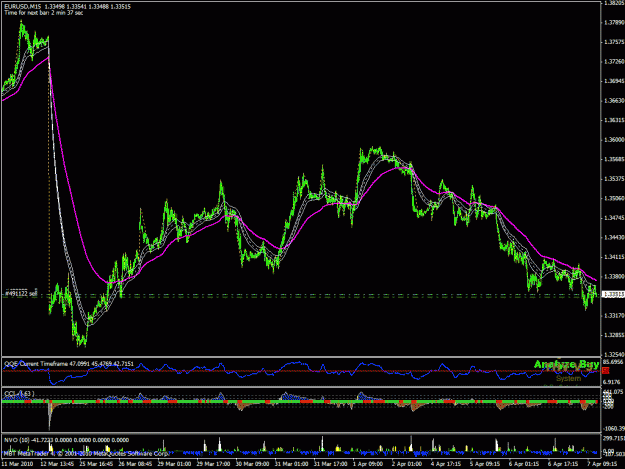The height and width of the screenshot is (469, 625).
Task: Click the -1060.39 CCI scale value
Action: pos(614,429)
